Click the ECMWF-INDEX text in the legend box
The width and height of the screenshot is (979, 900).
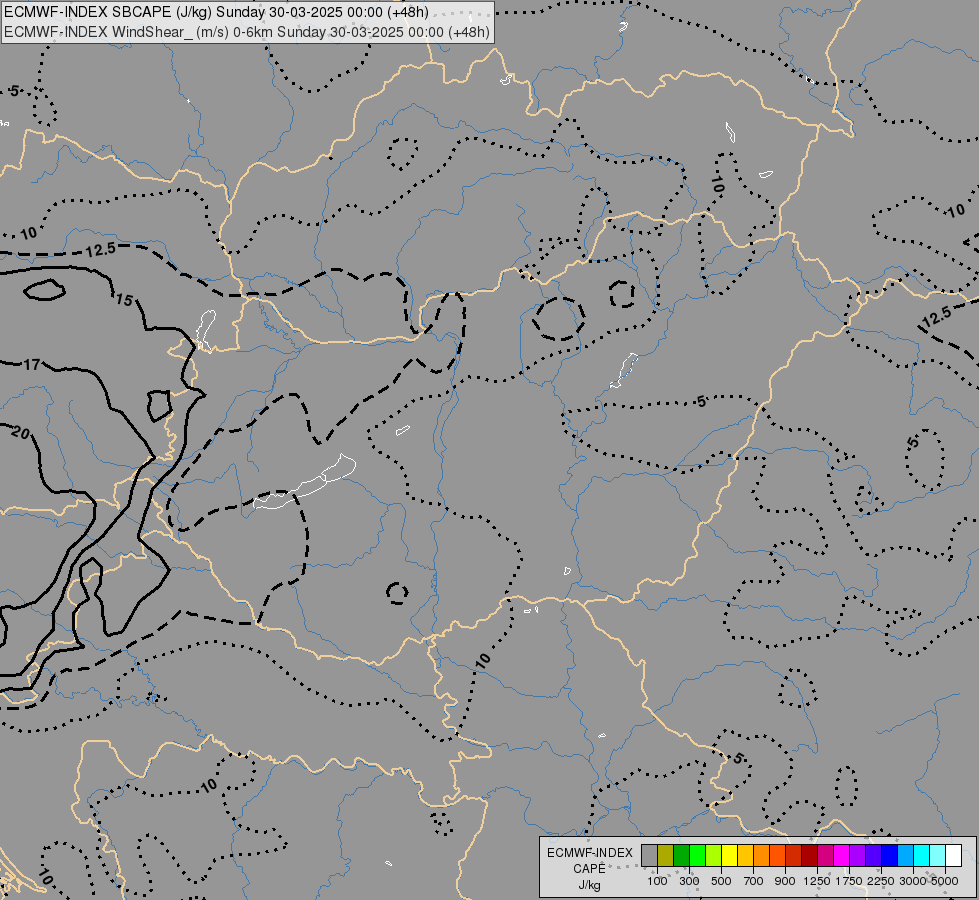click(590, 853)
